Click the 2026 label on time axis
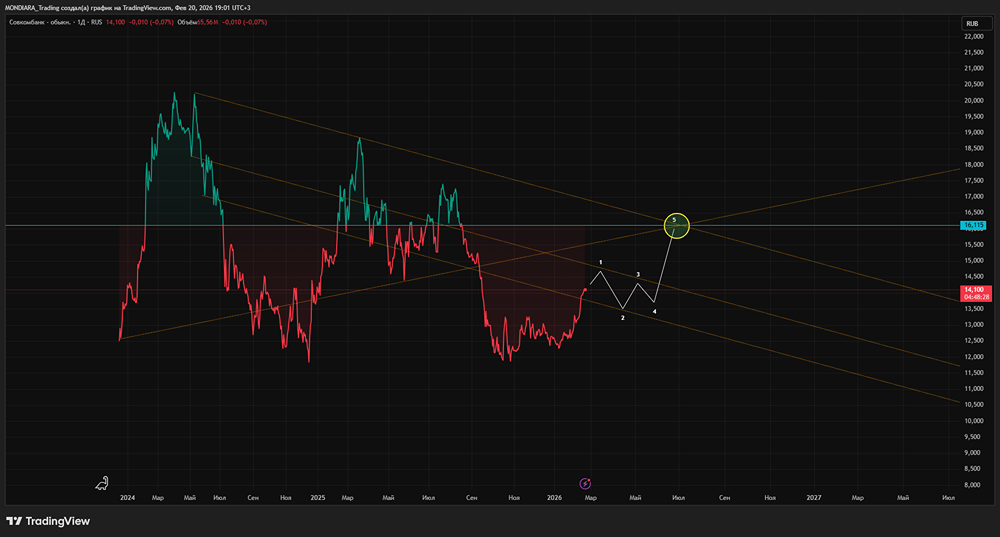1000x537 pixels. (555, 497)
